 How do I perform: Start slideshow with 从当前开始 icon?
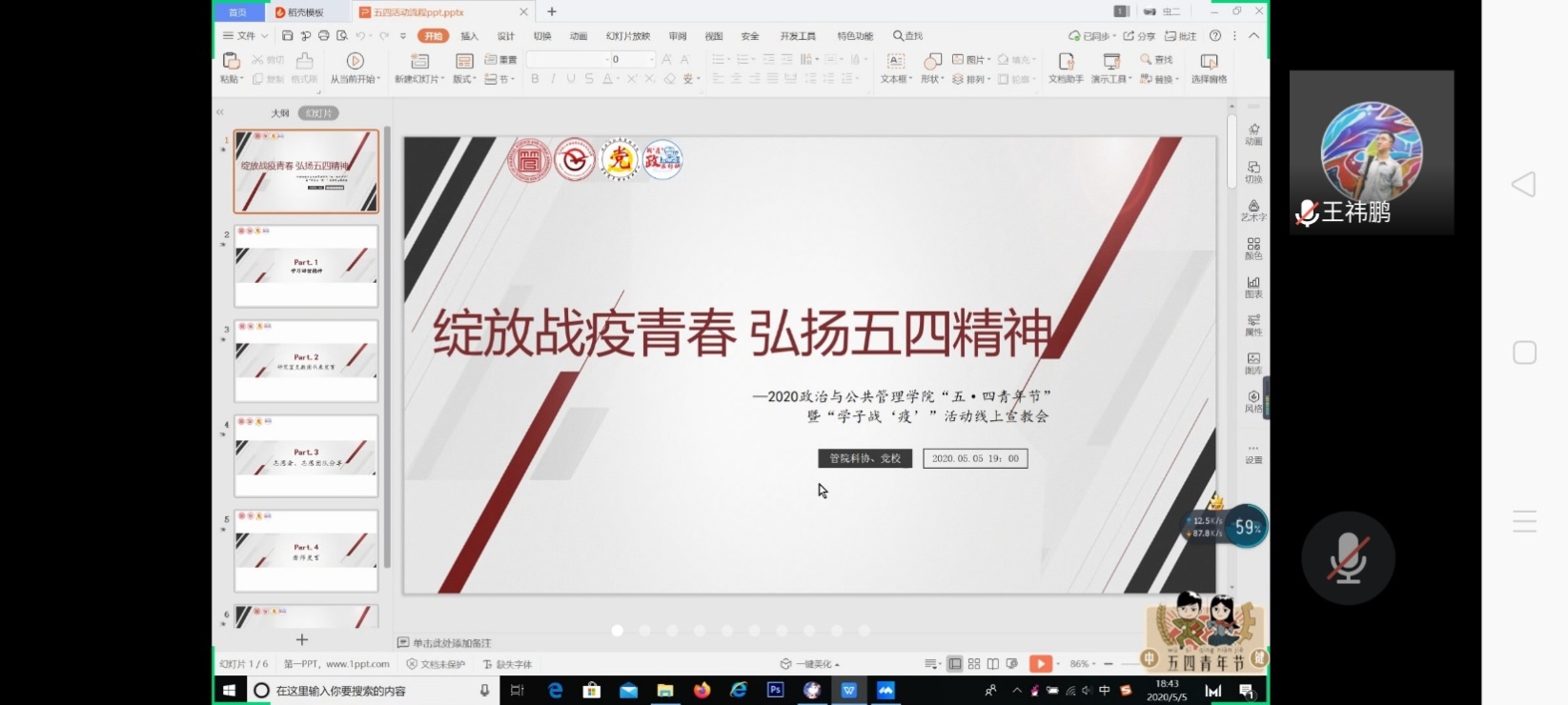(x=355, y=62)
